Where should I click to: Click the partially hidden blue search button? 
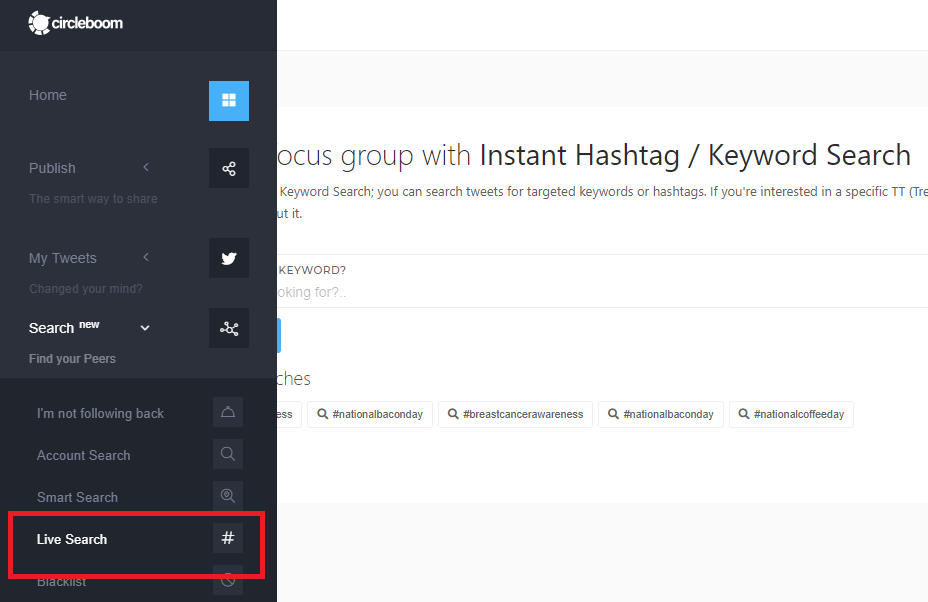point(279,336)
